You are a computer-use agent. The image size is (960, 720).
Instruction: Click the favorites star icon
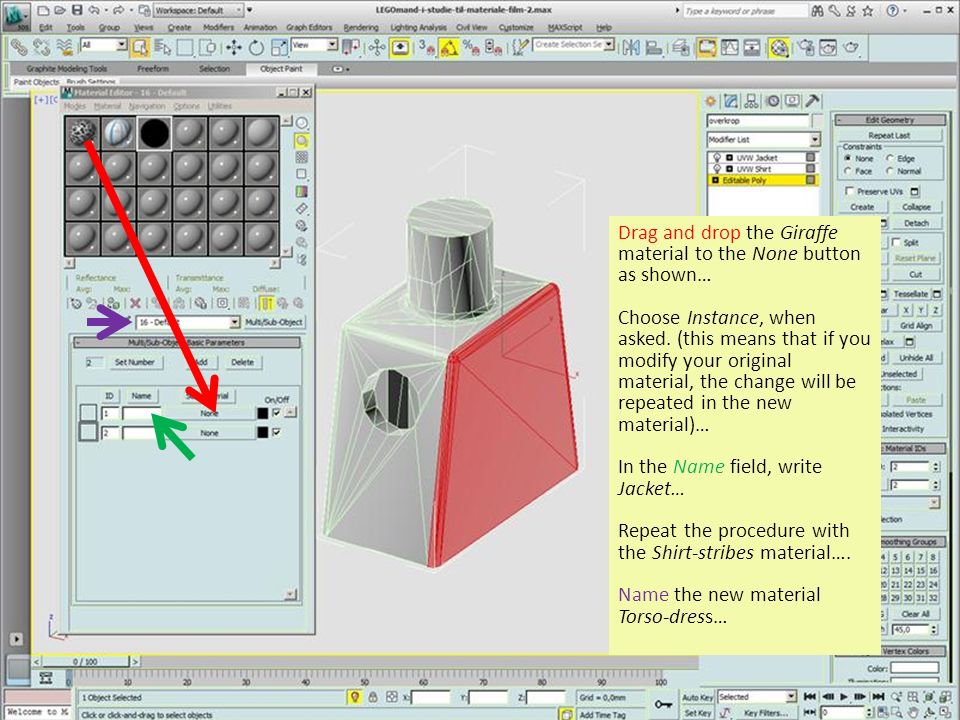pyautogui.click(x=868, y=11)
